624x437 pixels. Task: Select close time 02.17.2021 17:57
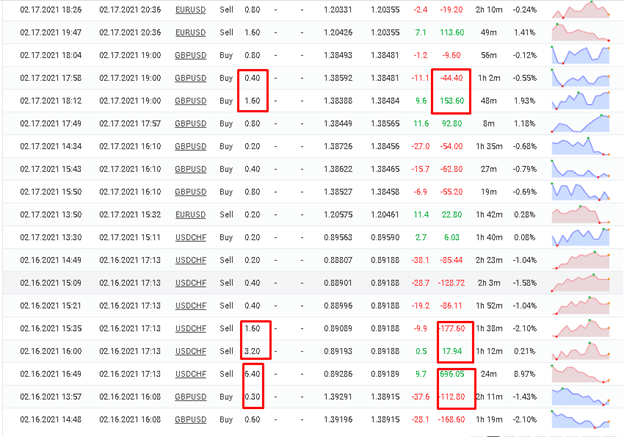pyautogui.click(x=130, y=123)
